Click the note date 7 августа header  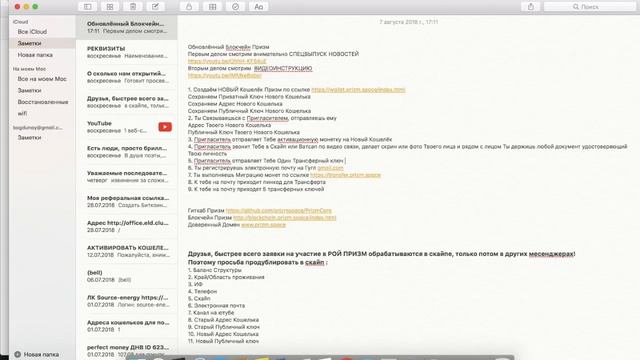409,22
